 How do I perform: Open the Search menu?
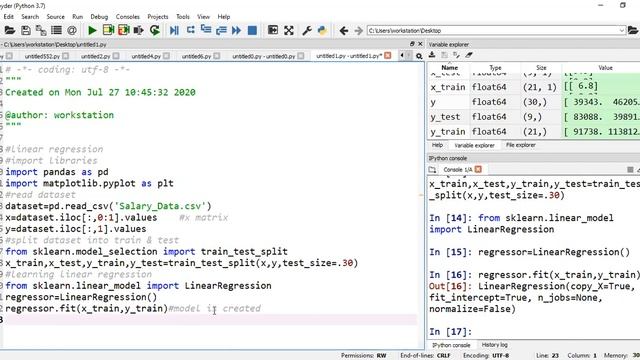pos(30,17)
